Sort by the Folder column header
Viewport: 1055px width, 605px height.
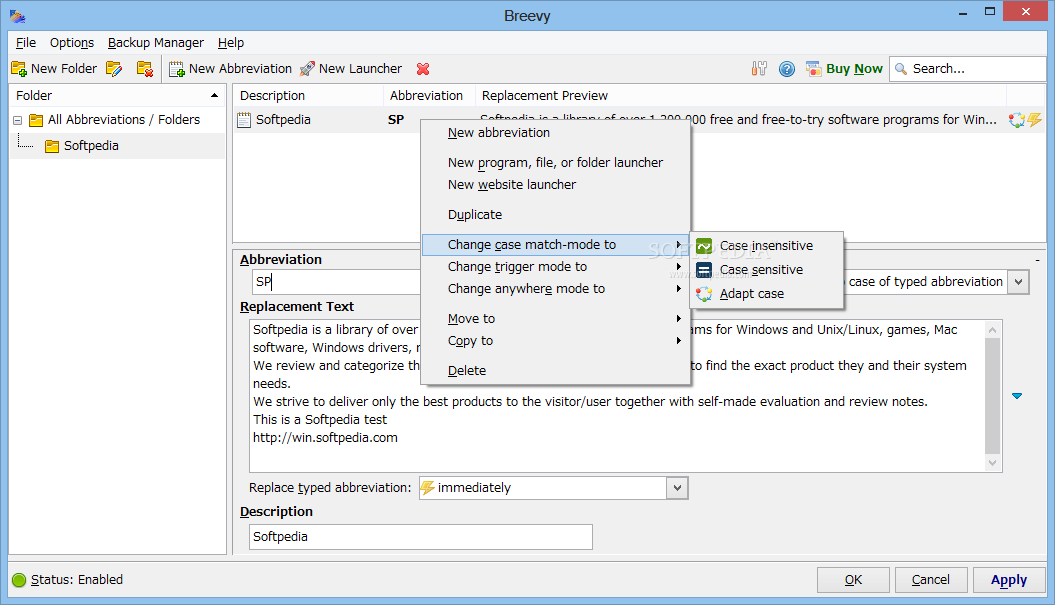pyautogui.click(x=118, y=96)
